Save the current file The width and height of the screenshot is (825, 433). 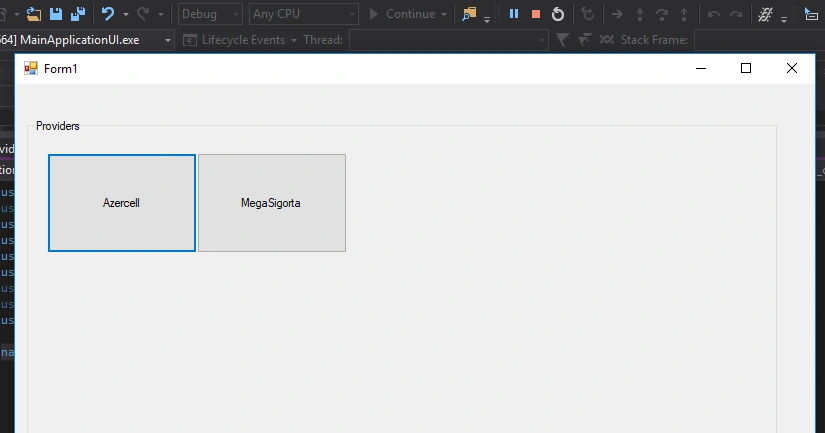56,14
